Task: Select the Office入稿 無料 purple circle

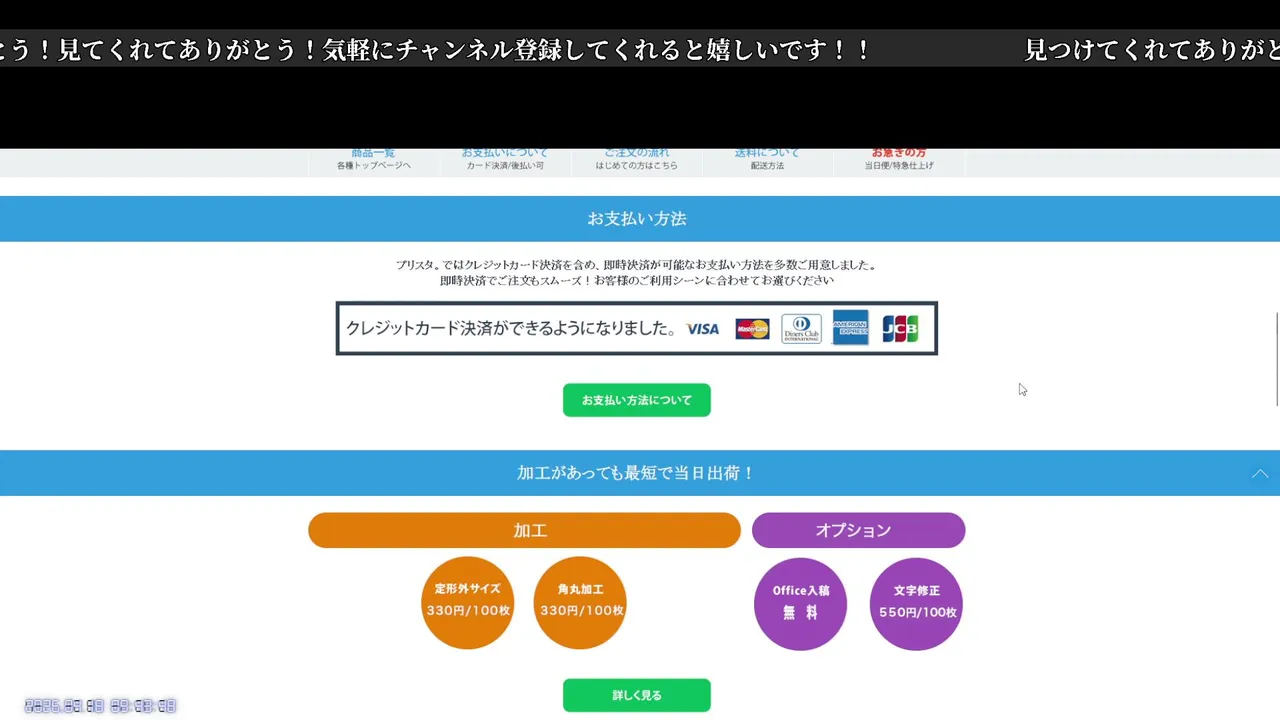Action: point(800,604)
